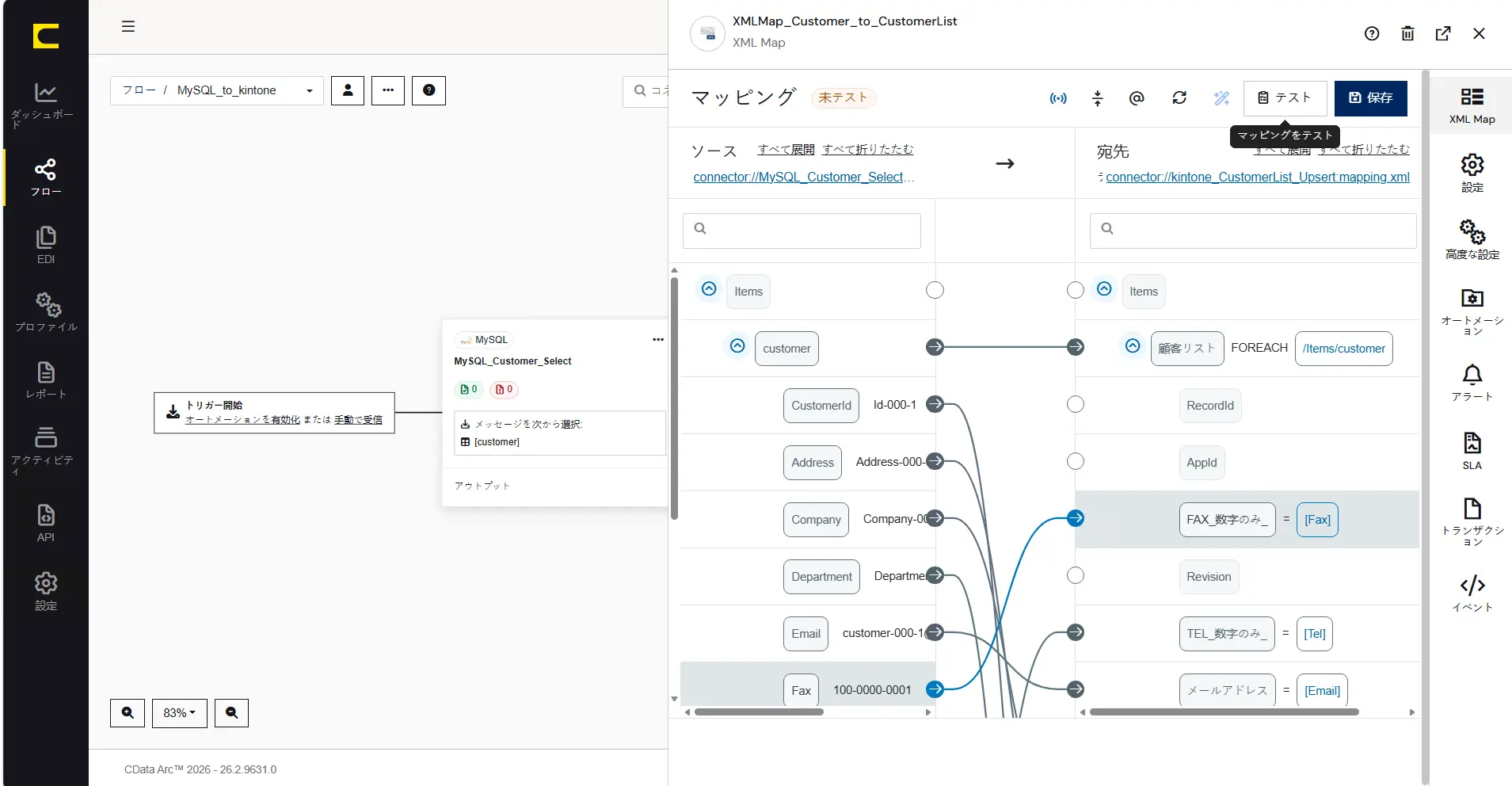This screenshot has height=786, width=1512.
Task: Refresh the mapping with the reload icon
Action: pos(1179,98)
